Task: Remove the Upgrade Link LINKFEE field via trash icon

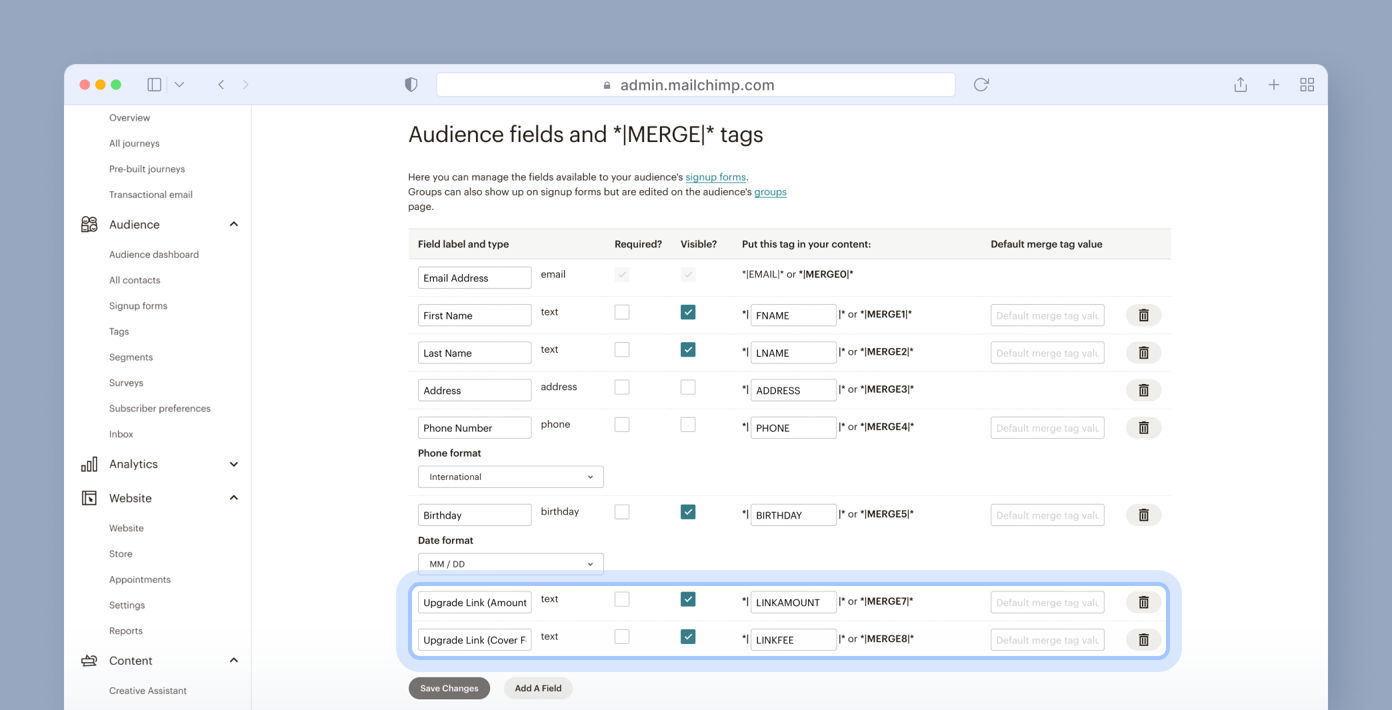Action: (1143, 640)
